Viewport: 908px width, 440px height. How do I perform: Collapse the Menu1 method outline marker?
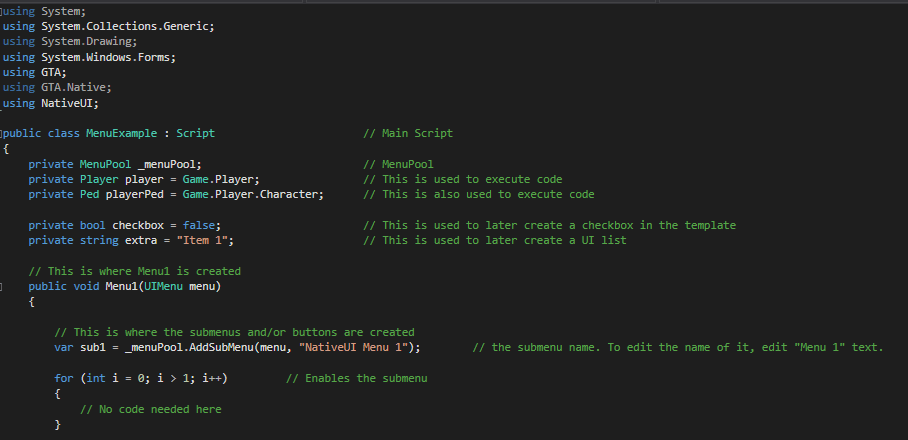[3, 287]
